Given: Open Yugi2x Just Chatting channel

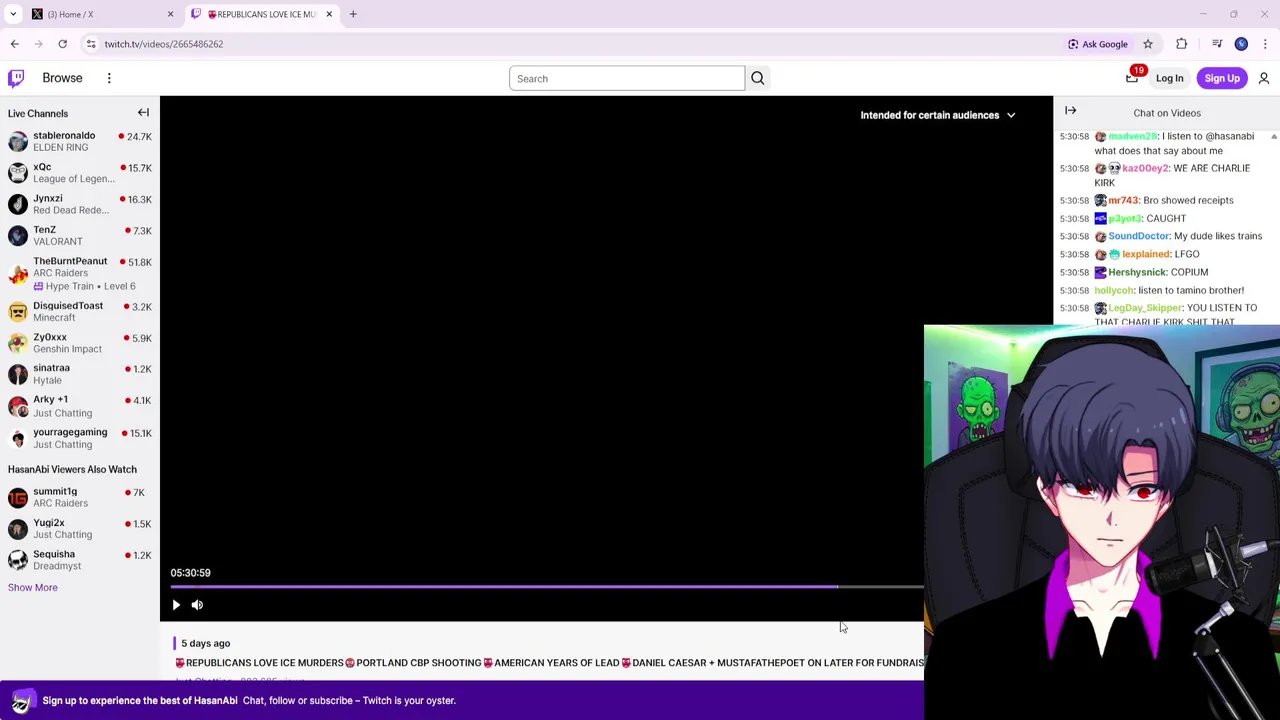Looking at the screenshot, I should [x=80, y=528].
